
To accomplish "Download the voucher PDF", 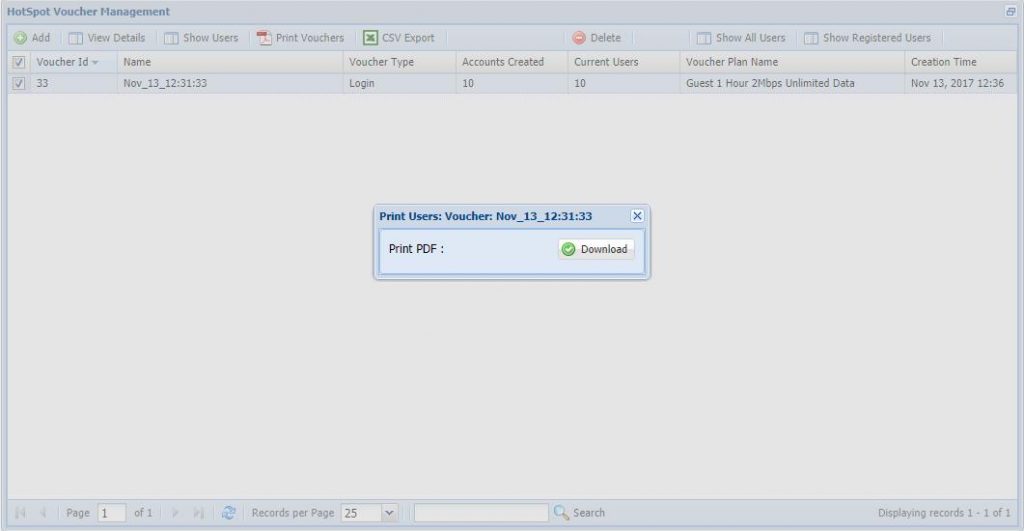I will [x=596, y=249].
